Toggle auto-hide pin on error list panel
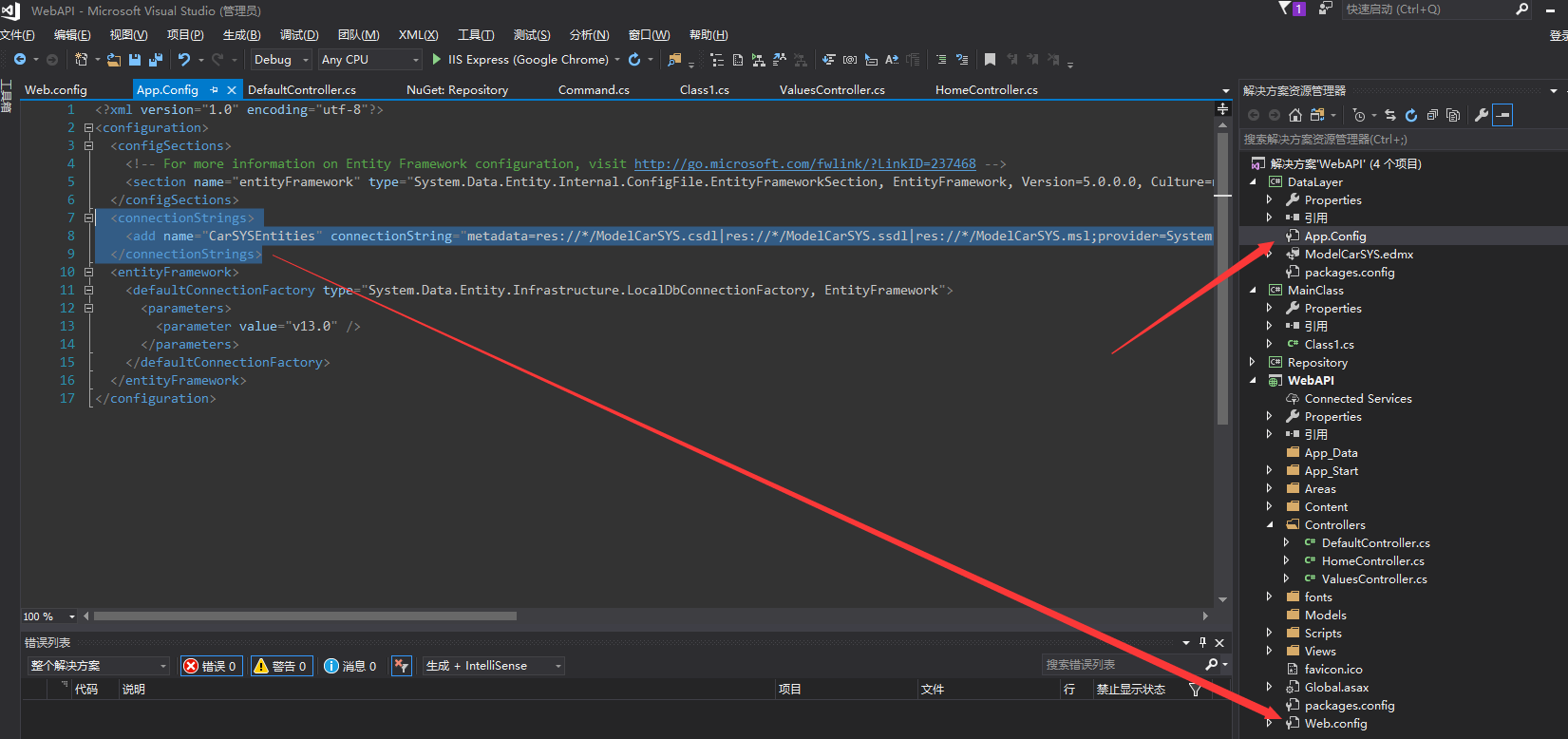The height and width of the screenshot is (739, 1568). [x=1202, y=642]
